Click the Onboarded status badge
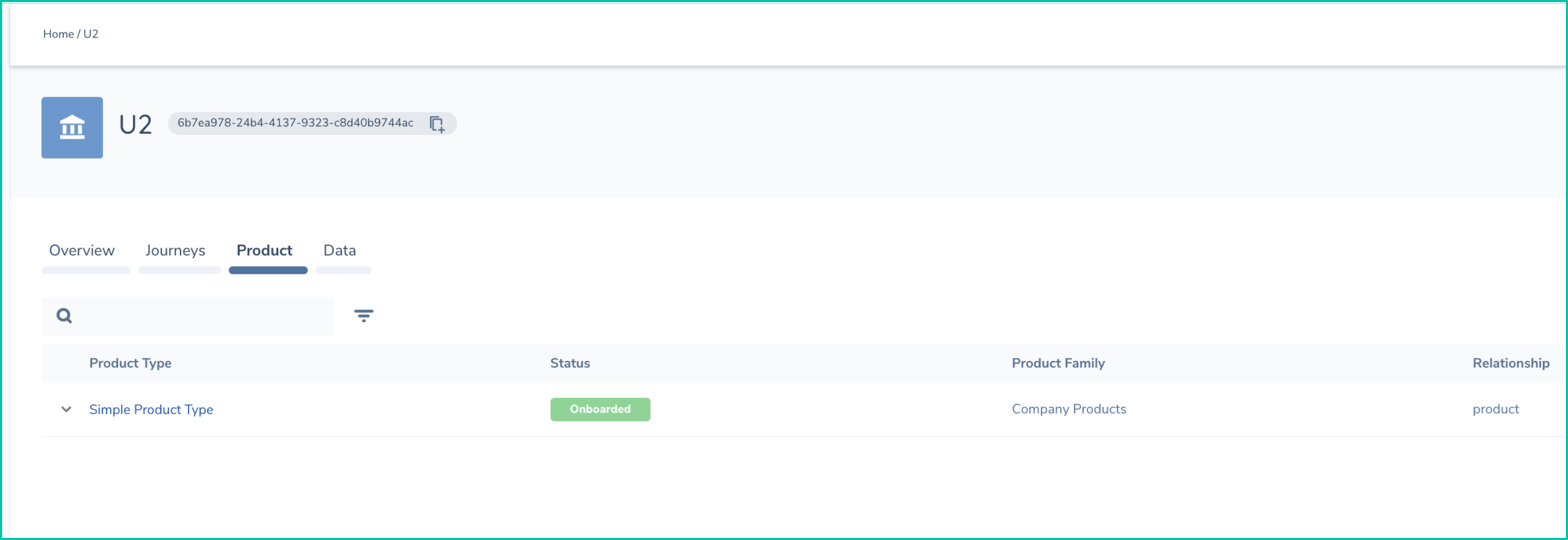Viewport: 1568px width, 540px height. click(600, 409)
